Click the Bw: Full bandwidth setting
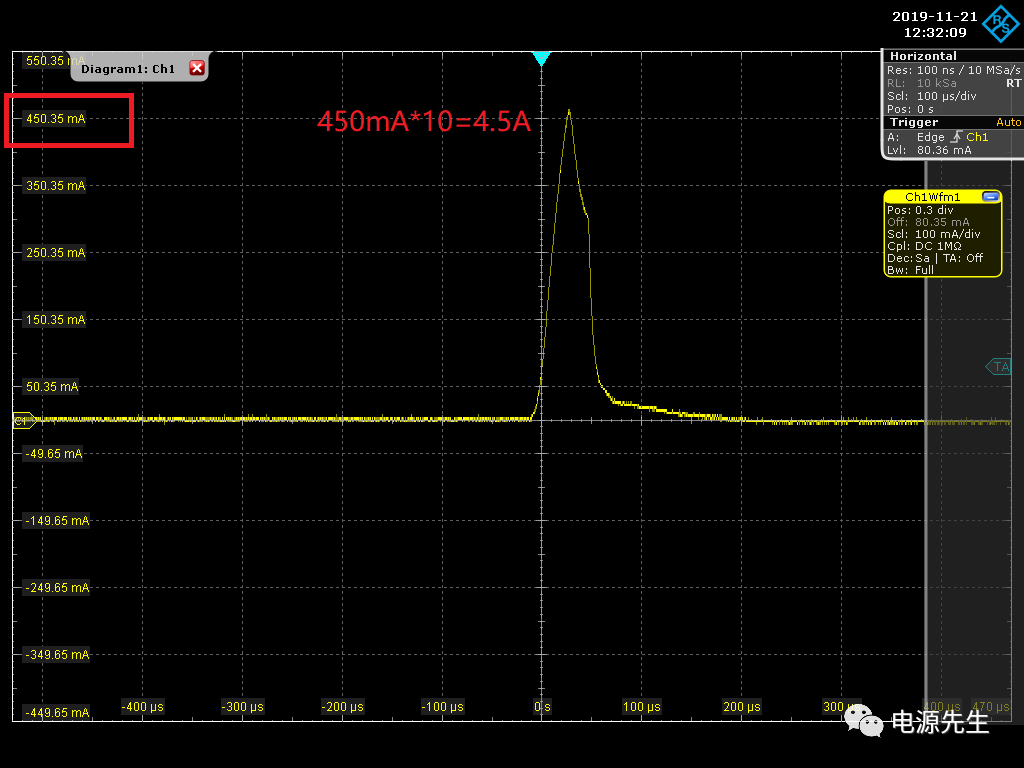 [910, 270]
